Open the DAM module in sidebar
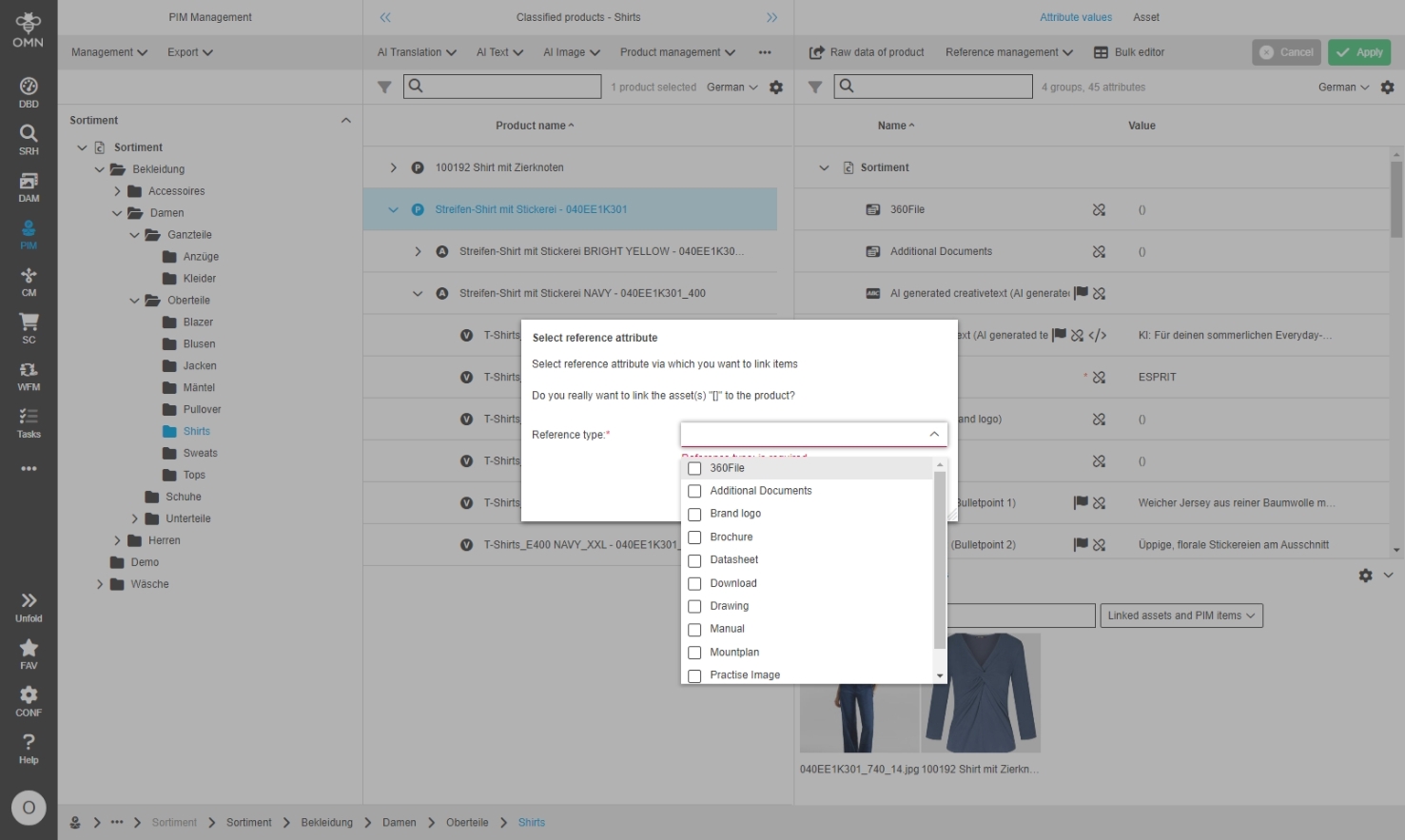The width and height of the screenshot is (1405, 840). (x=29, y=186)
